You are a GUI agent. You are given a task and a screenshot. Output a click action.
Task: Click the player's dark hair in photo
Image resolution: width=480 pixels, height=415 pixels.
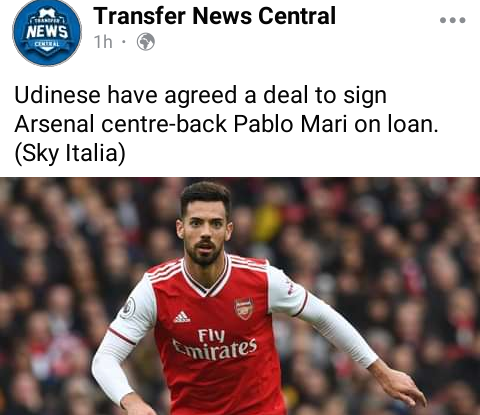206,195
